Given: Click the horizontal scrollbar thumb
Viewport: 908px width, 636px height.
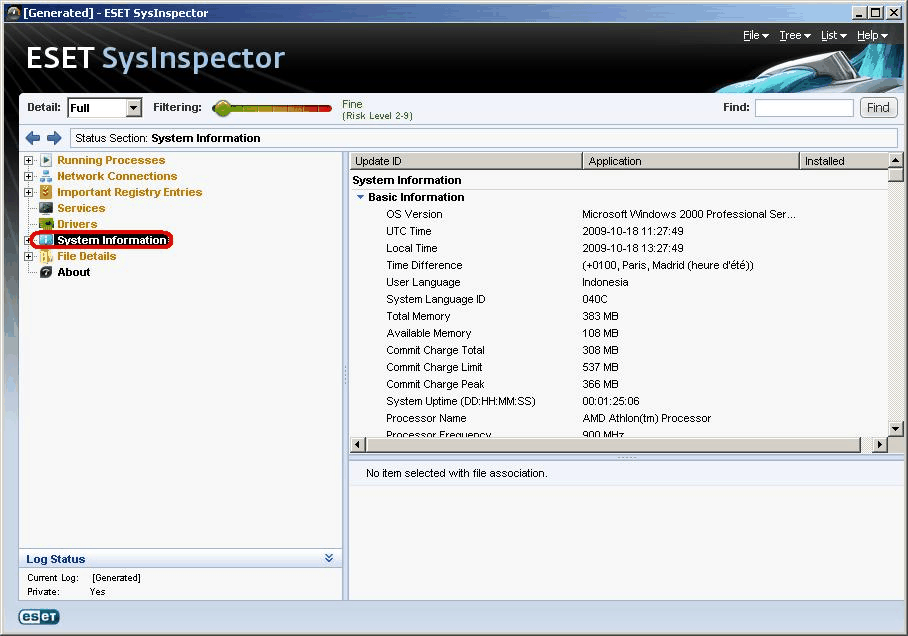Looking at the screenshot, I should coord(614,445).
